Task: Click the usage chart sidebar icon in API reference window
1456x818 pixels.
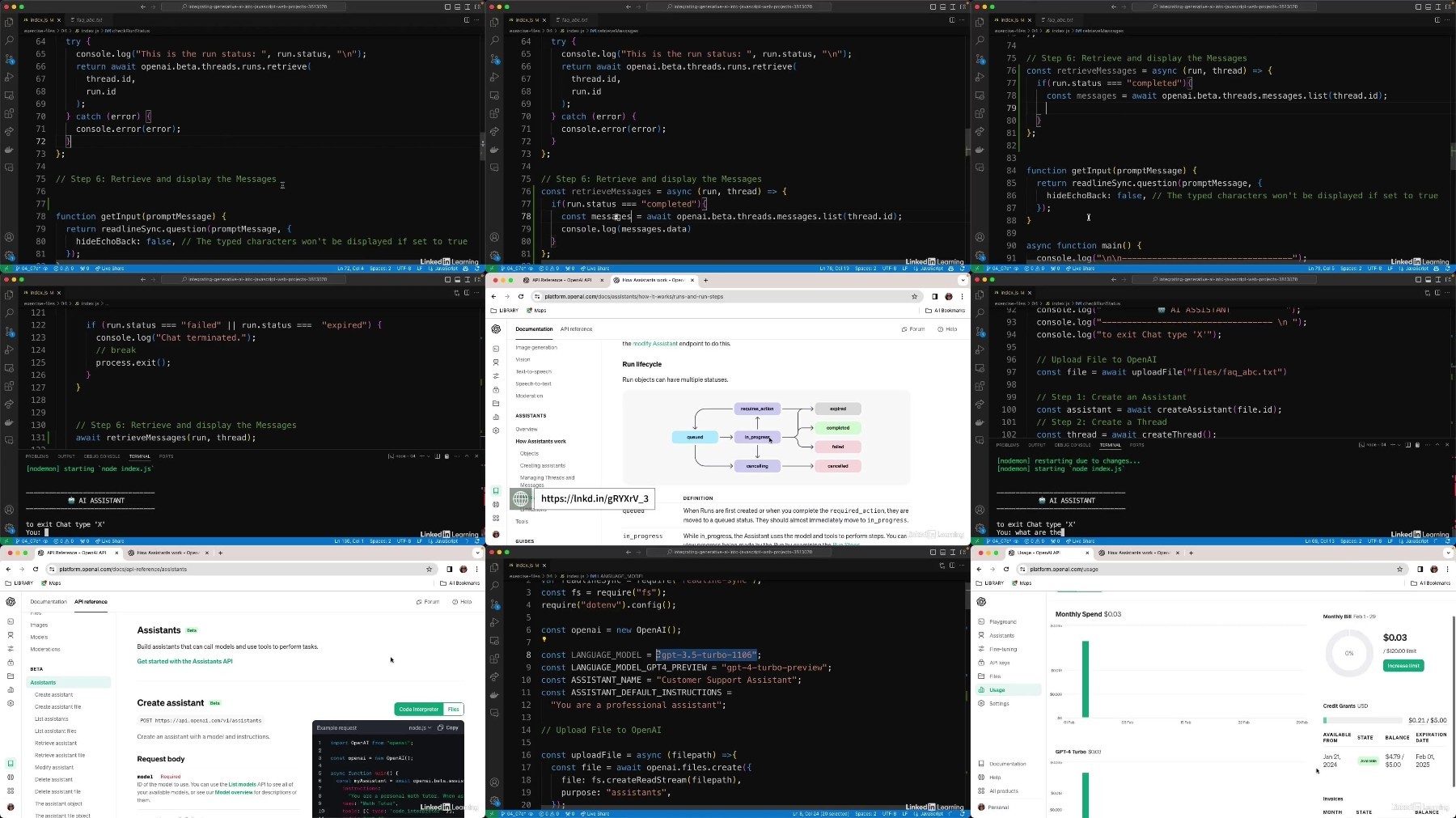Action: (11, 689)
